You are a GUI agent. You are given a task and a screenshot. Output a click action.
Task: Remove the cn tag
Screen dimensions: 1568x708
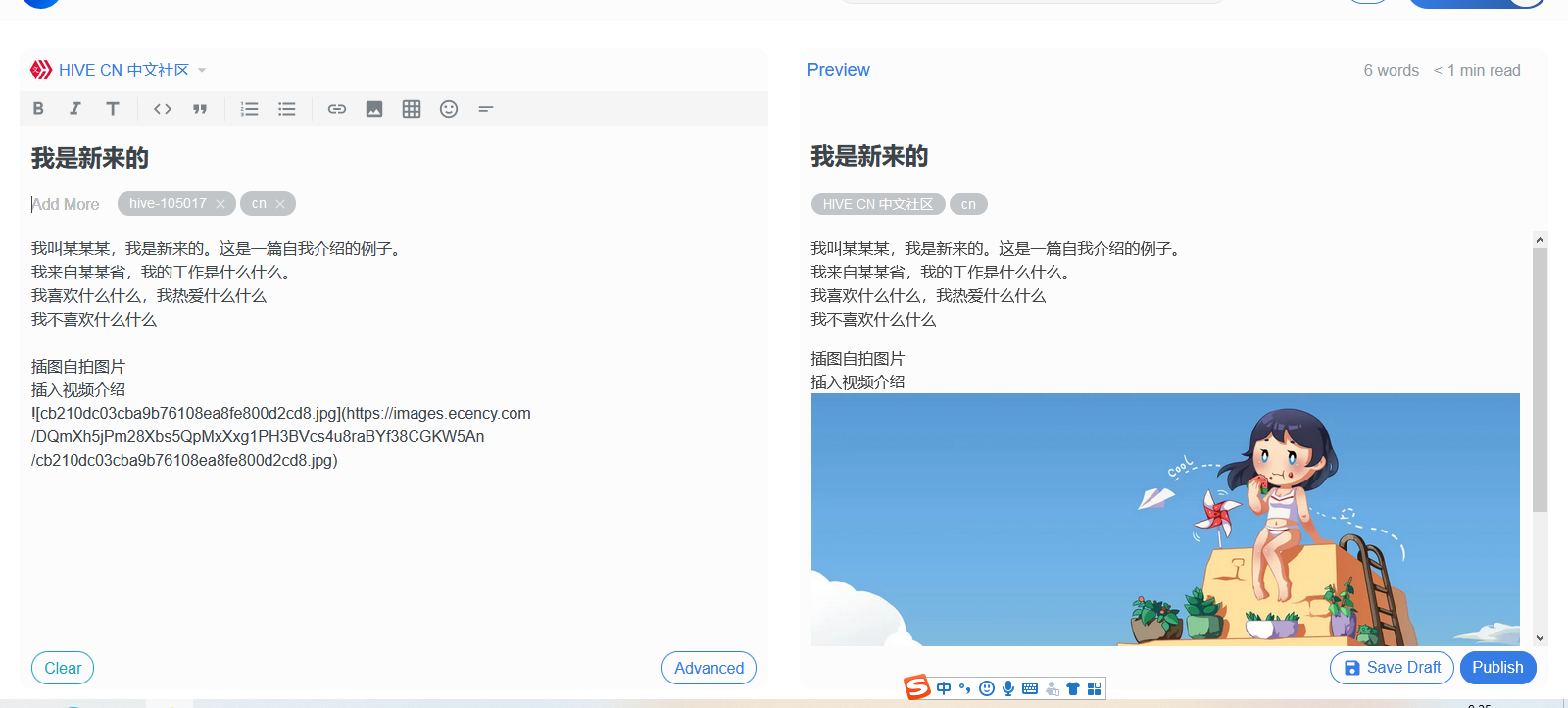point(280,204)
